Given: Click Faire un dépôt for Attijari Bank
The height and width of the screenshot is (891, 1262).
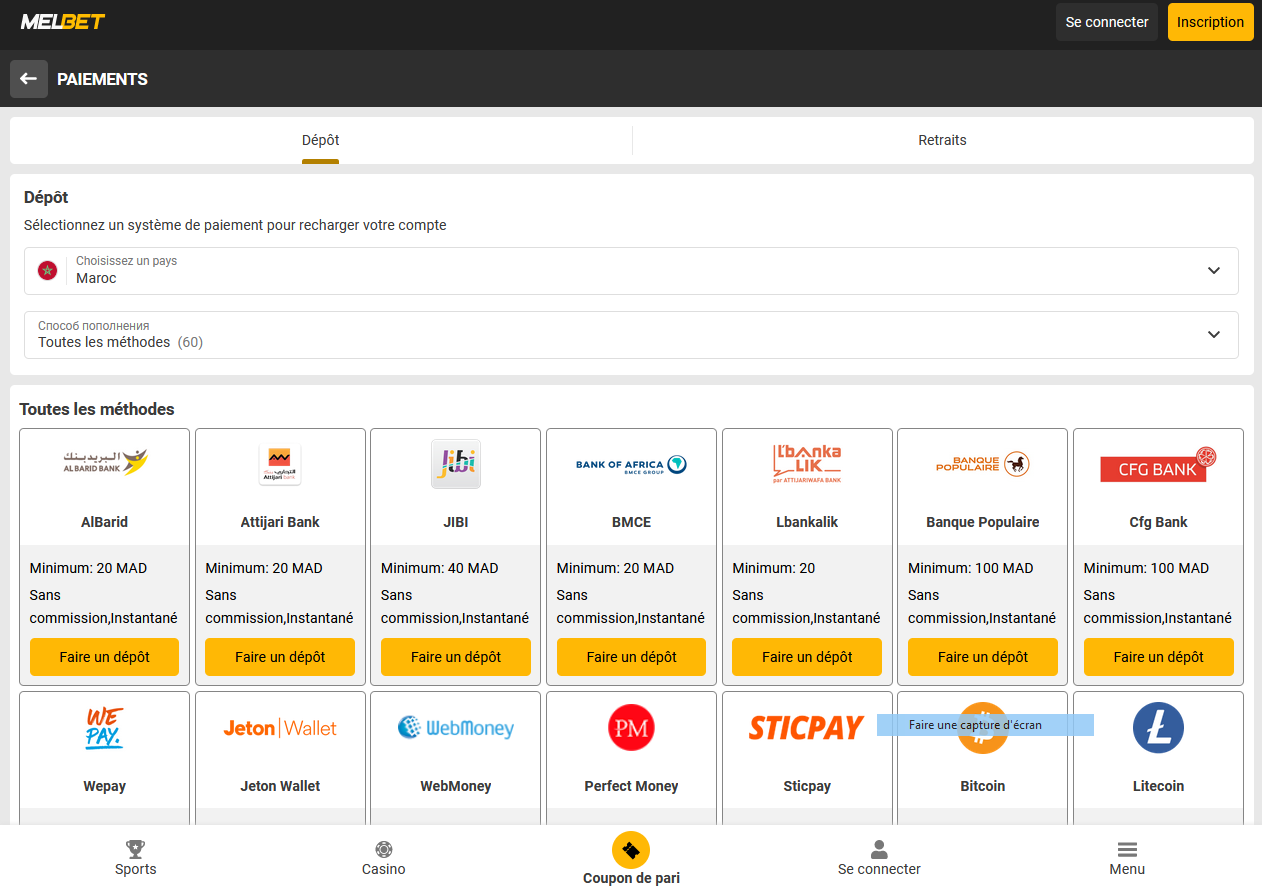Looking at the screenshot, I should 280,657.
